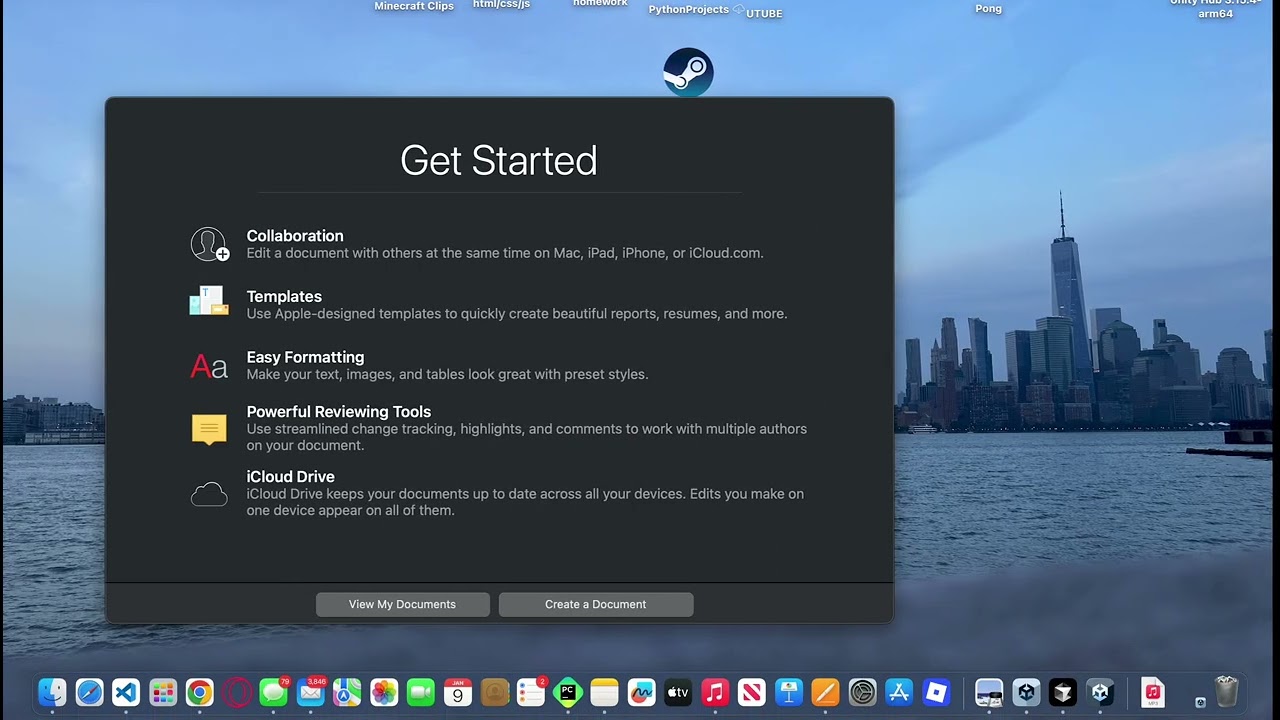Open the Opera browser Dock icon
Image resolution: width=1280 pixels, height=720 pixels.
click(x=237, y=692)
